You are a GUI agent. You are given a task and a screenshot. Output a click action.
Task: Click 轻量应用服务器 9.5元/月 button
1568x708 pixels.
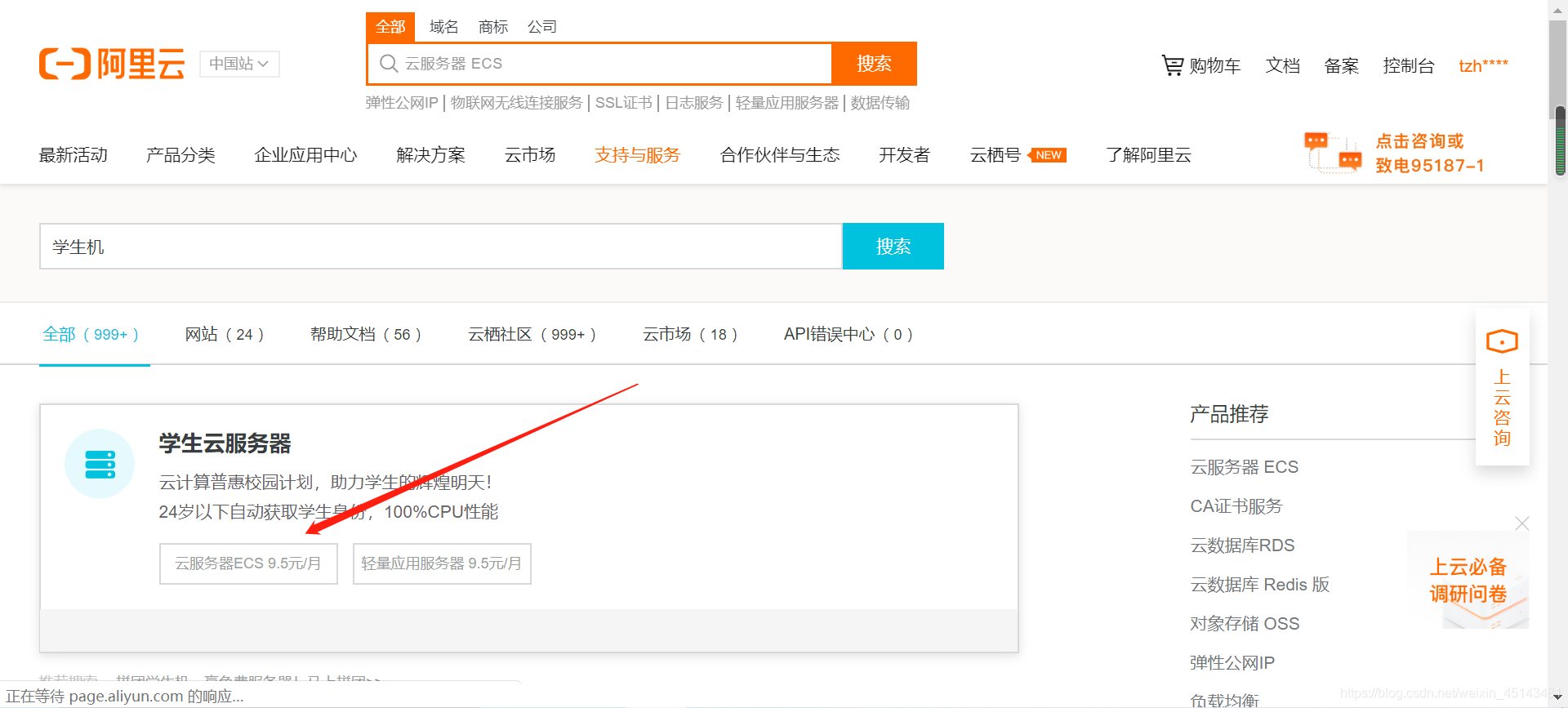pyautogui.click(x=442, y=563)
